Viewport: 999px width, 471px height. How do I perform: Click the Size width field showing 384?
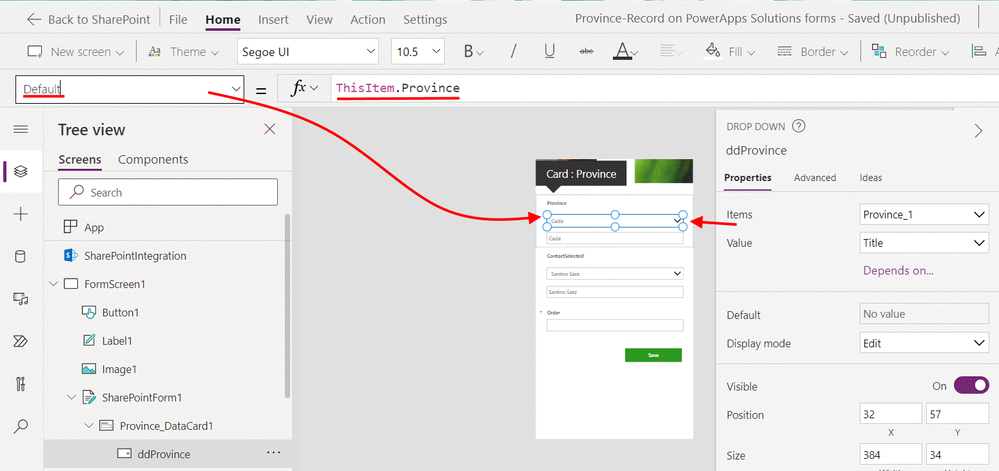(x=891, y=456)
